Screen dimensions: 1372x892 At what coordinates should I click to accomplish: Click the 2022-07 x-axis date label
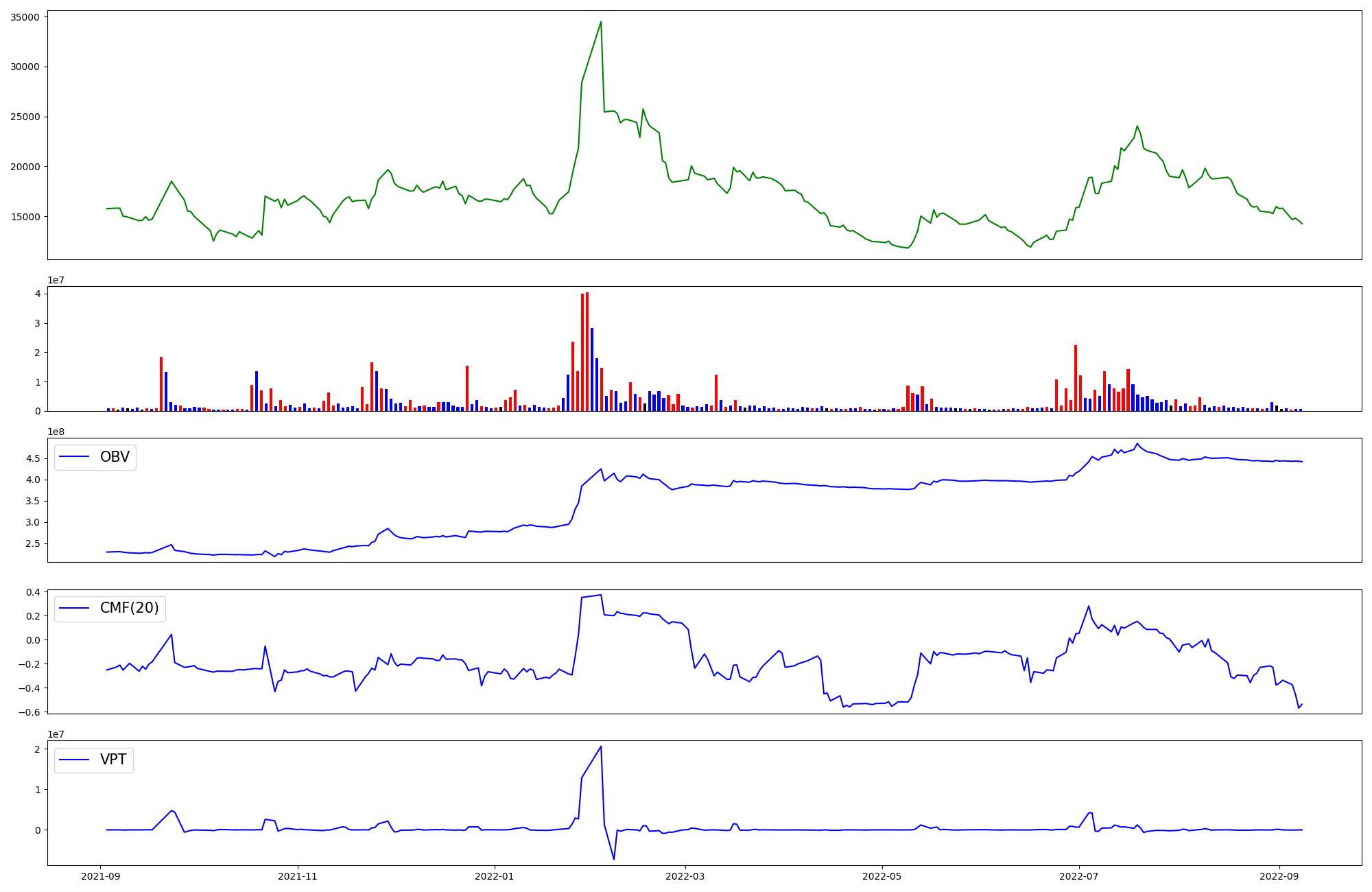tap(1078, 876)
